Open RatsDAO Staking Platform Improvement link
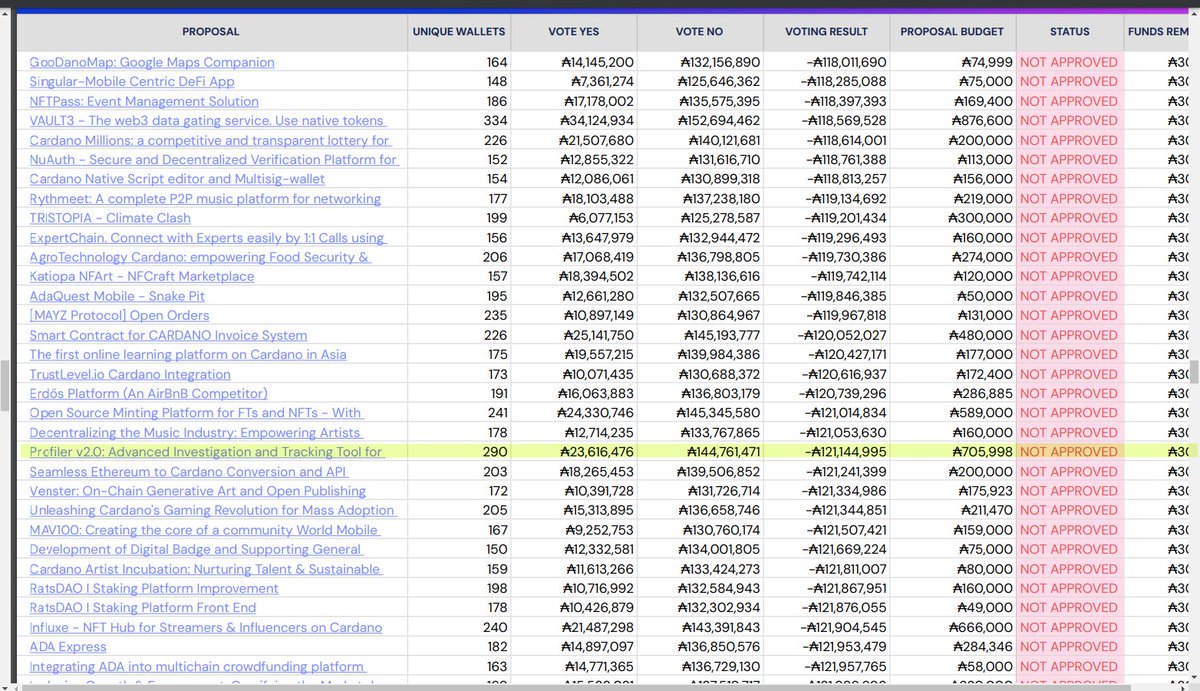Image resolution: width=1200 pixels, height=691 pixels. (x=154, y=588)
